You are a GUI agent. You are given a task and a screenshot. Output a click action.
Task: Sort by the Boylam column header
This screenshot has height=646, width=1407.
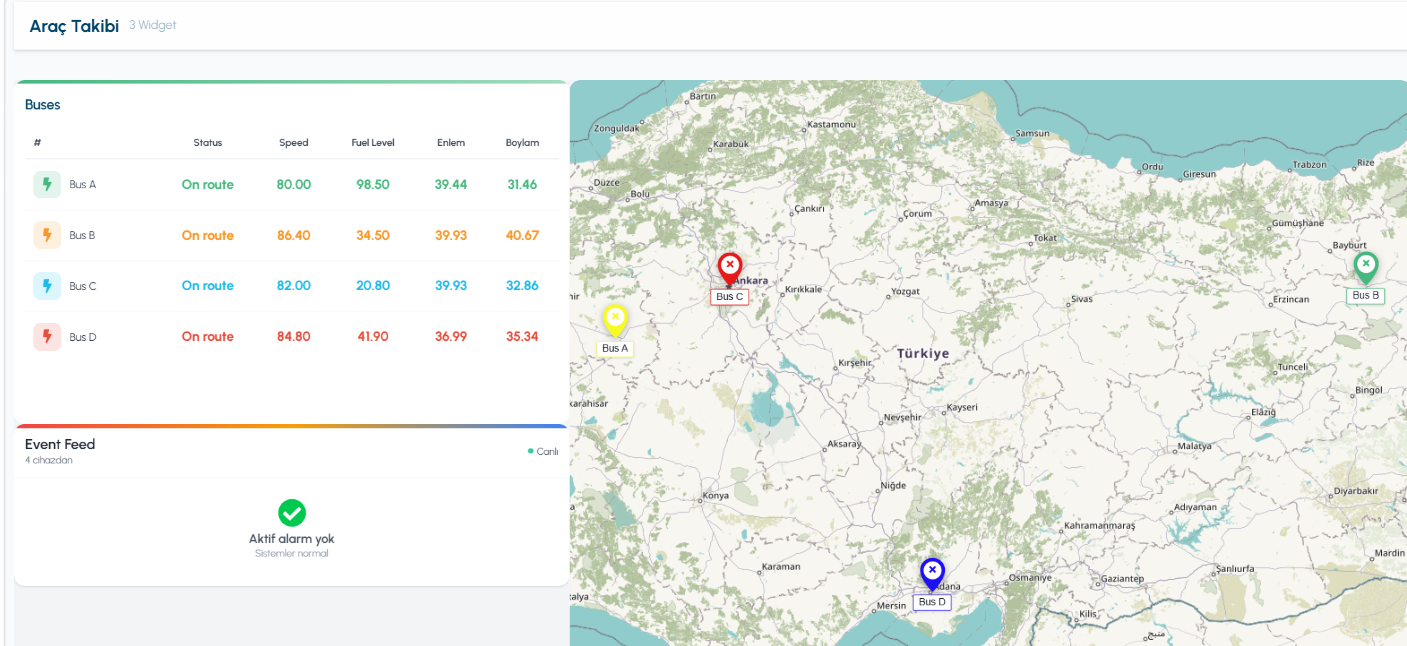point(522,143)
